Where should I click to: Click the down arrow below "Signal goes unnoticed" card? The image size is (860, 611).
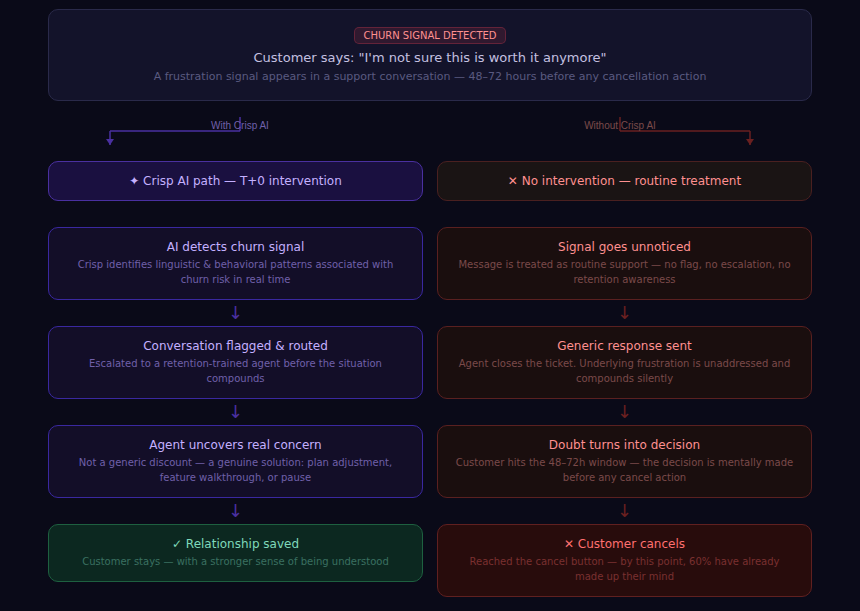[625, 313]
